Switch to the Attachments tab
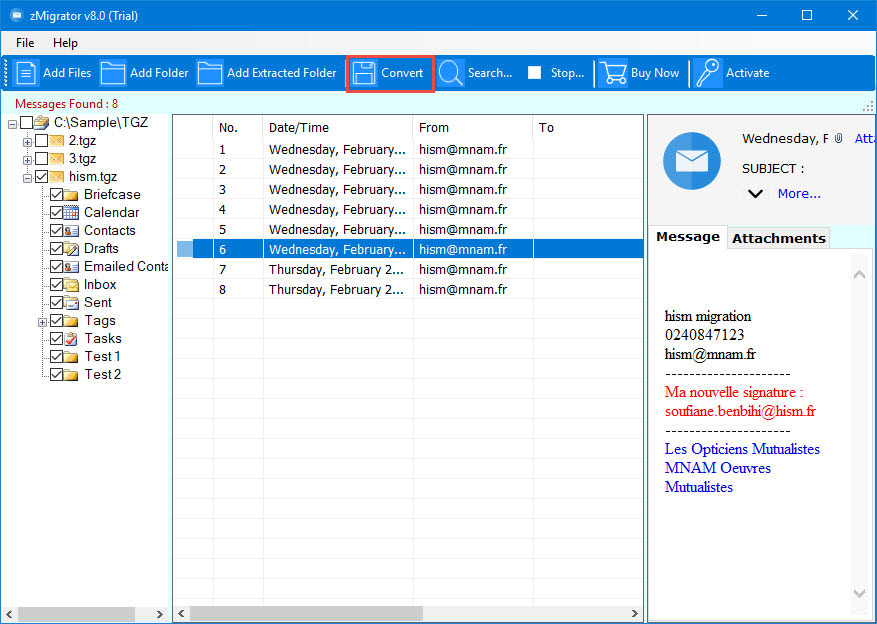Screen dimensions: 877x624 coord(779,238)
